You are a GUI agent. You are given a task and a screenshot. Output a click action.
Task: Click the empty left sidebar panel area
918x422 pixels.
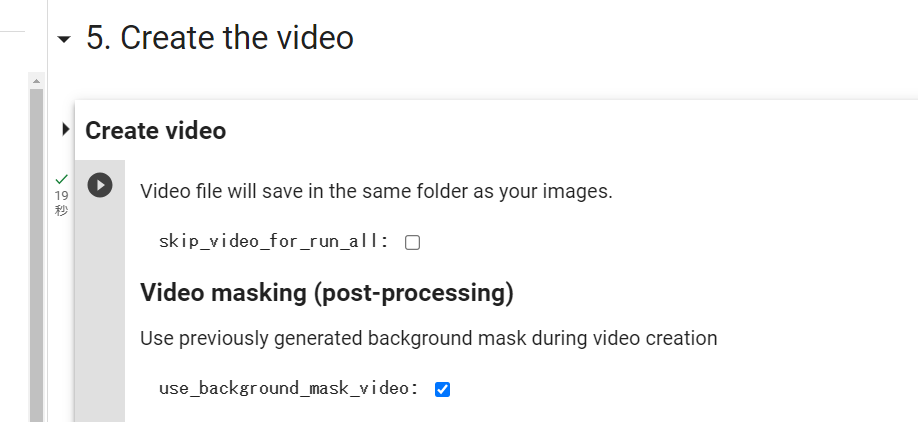[x=14, y=234]
